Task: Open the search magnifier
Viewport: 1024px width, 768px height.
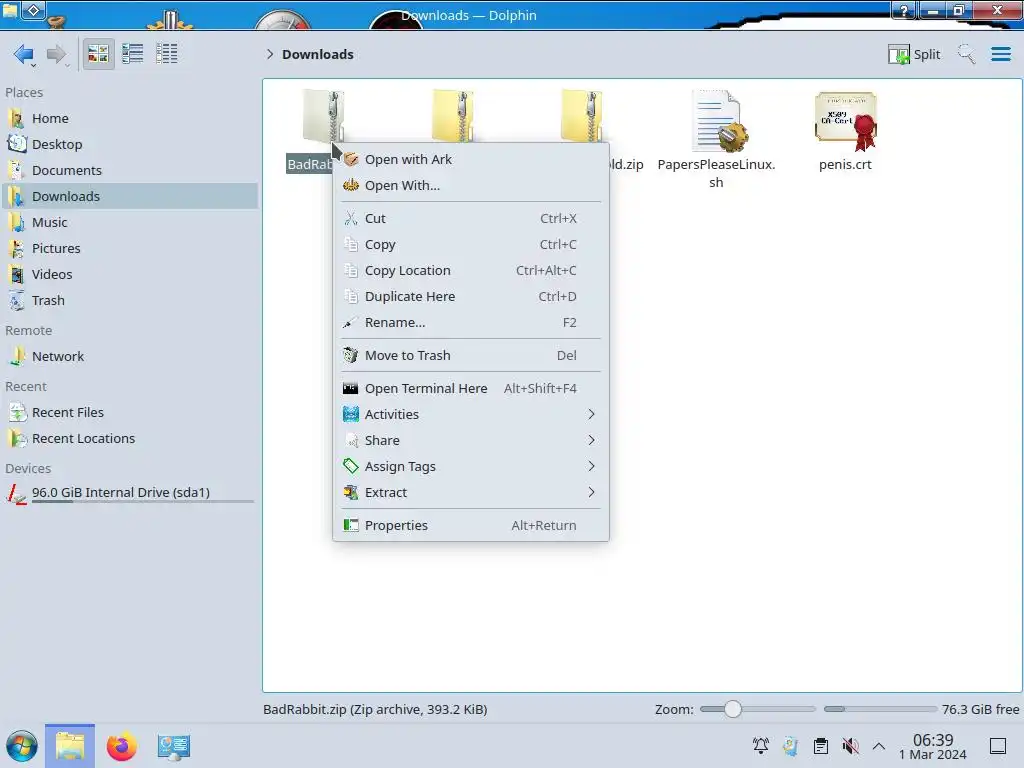Action: (966, 54)
